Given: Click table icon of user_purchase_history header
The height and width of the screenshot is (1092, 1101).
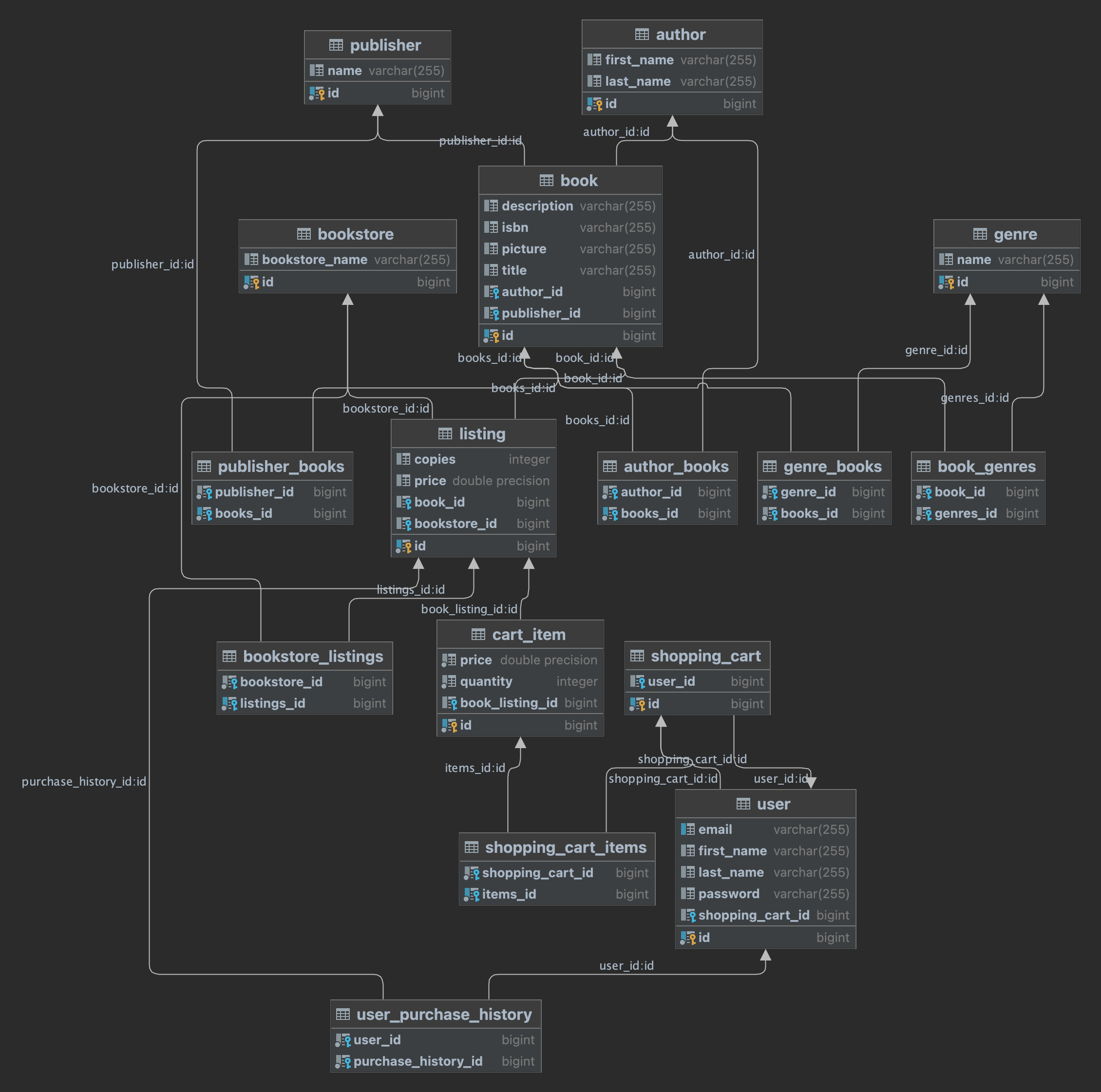Looking at the screenshot, I should tap(343, 1015).
